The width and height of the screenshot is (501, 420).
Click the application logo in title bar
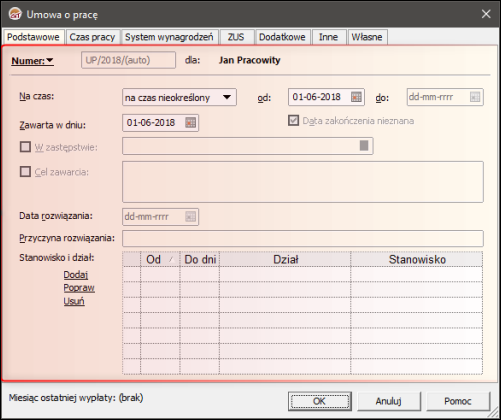(x=15, y=14)
